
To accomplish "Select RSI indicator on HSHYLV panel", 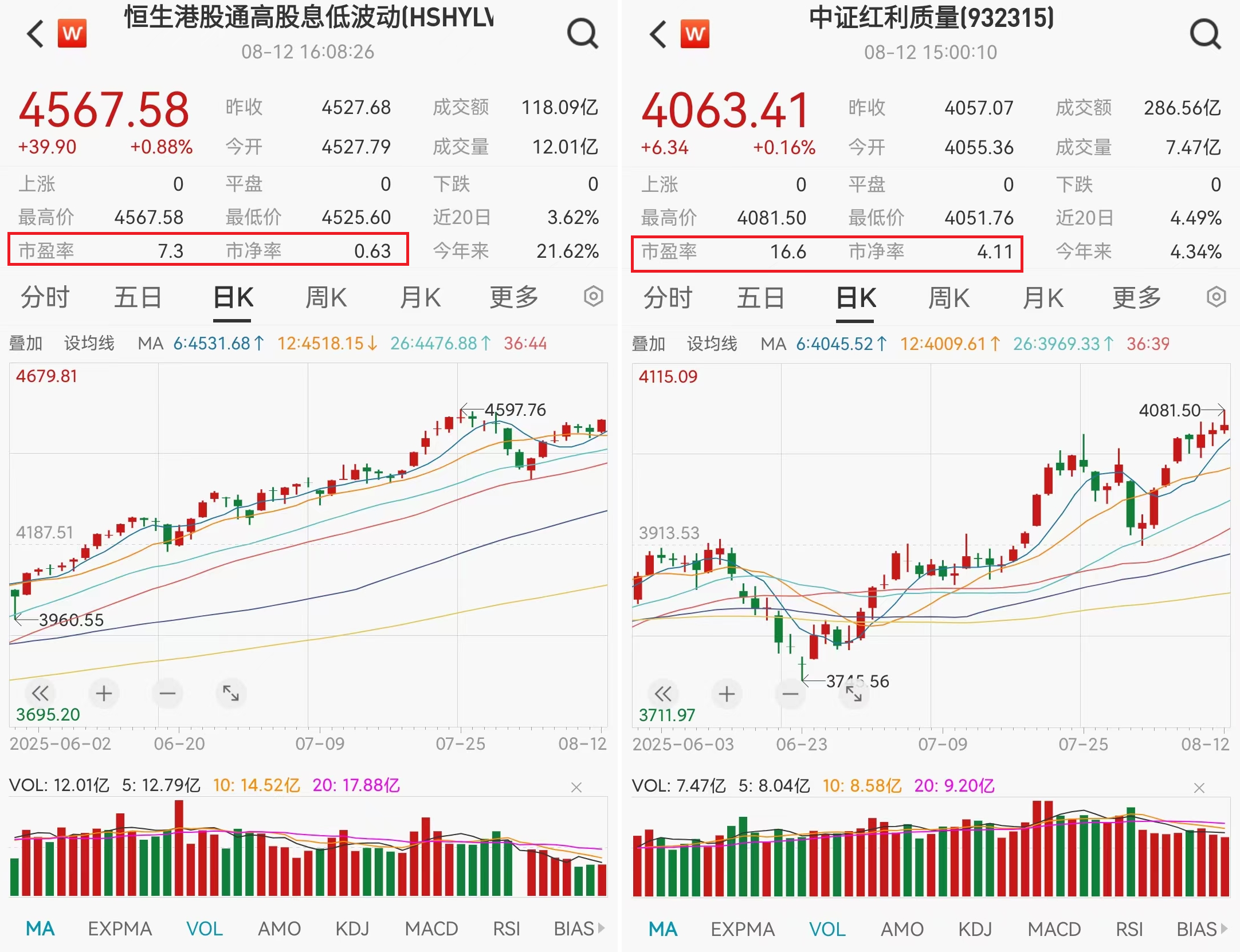I will coord(507,928).
